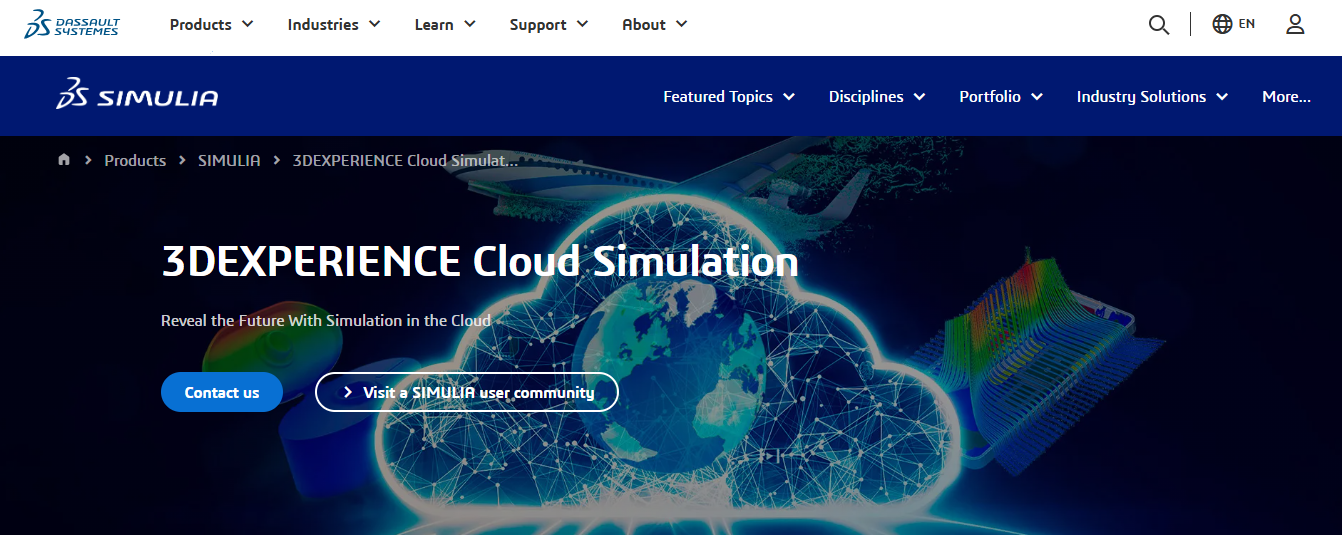Click the globe language icon

pos(1222,24)
